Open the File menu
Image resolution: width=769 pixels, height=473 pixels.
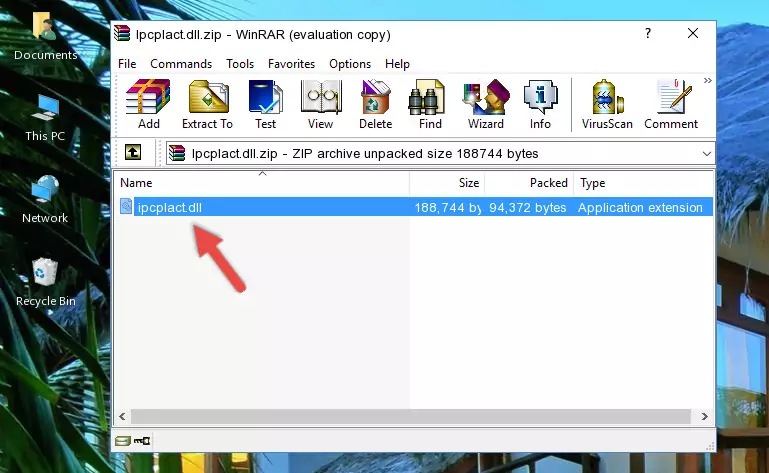[127, 64]
